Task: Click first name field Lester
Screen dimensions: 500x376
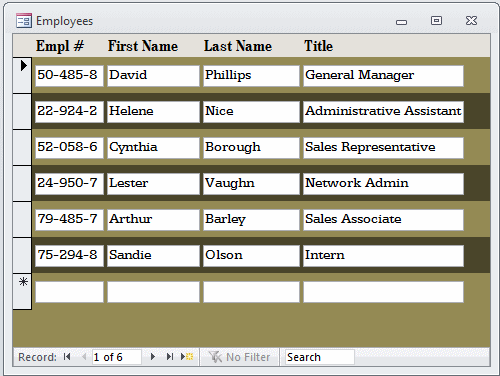Action: 153,184
